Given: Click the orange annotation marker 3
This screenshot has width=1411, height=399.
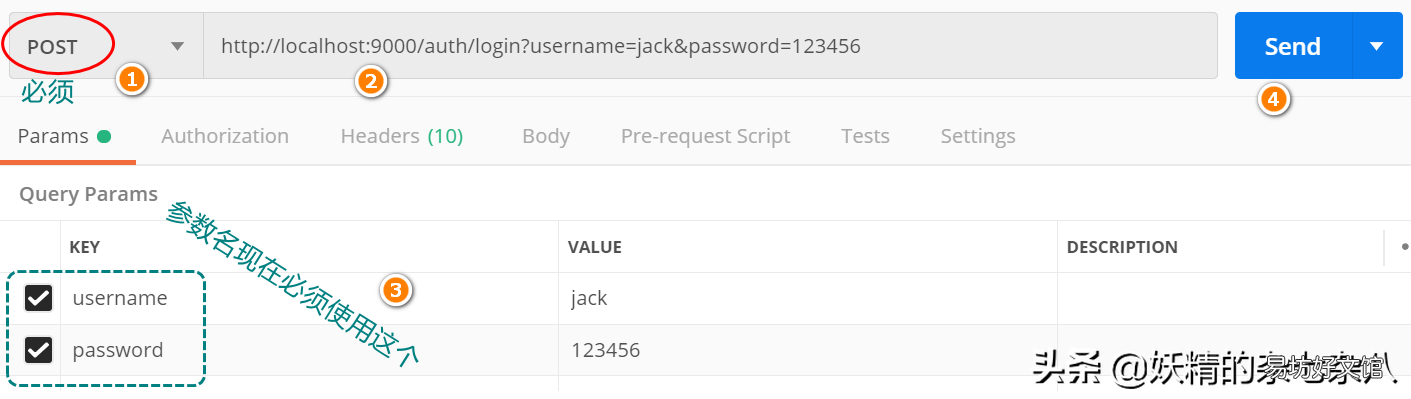Looking at the screenshot, I should [396, 291].
